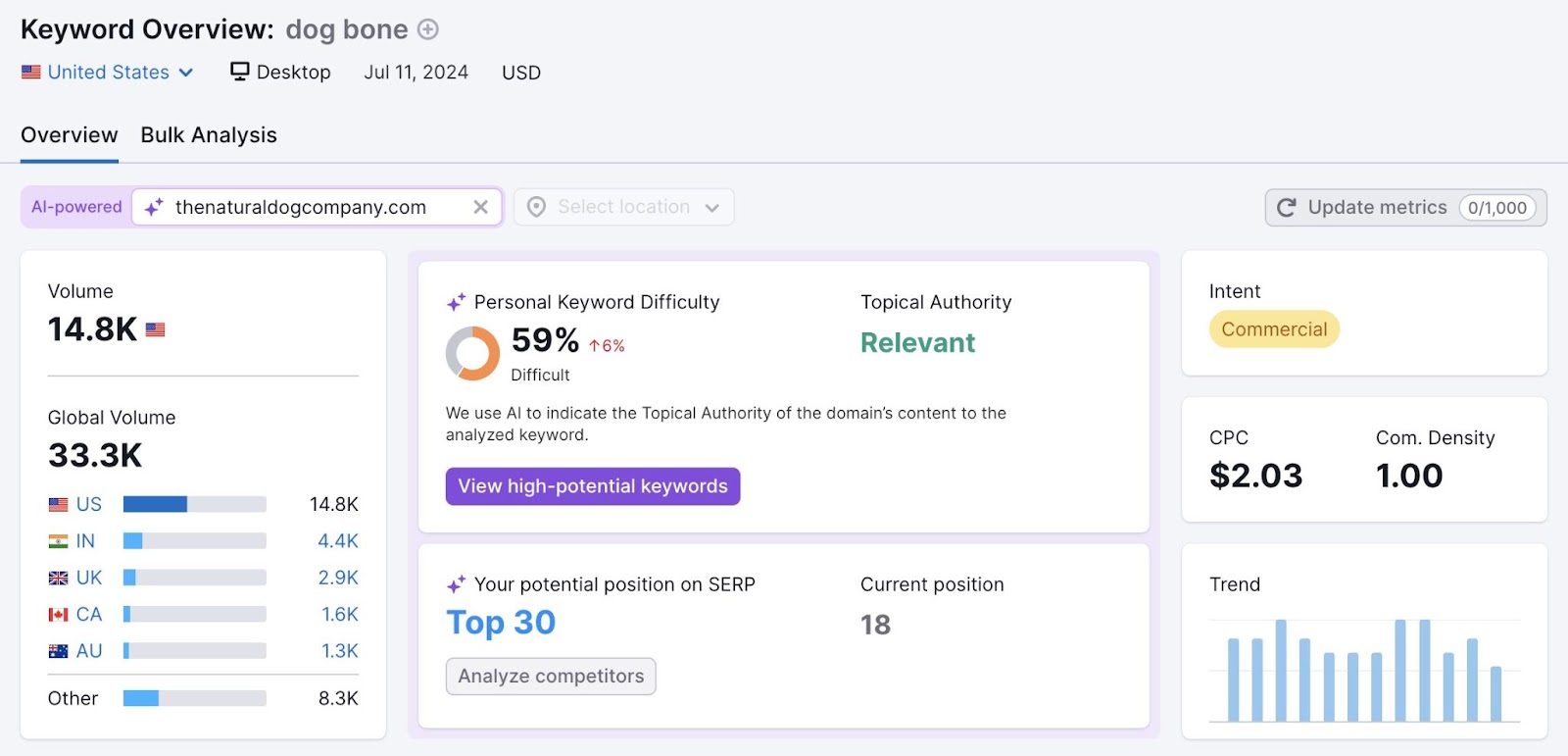Click the add keyword plus icon
Viewport: 1568px width, 756px height.
(x=428, y=29)
